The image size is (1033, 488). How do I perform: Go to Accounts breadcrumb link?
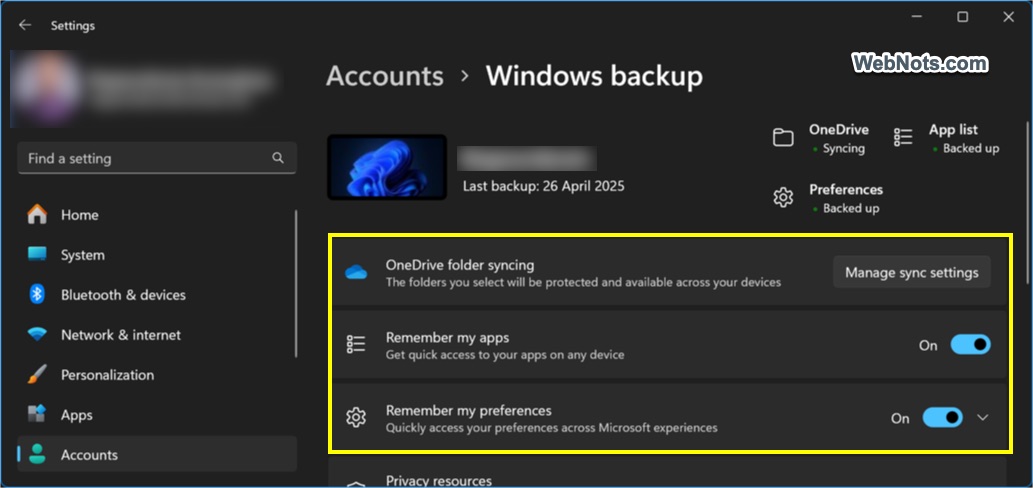pyautogui.click(x=385, y=76)
